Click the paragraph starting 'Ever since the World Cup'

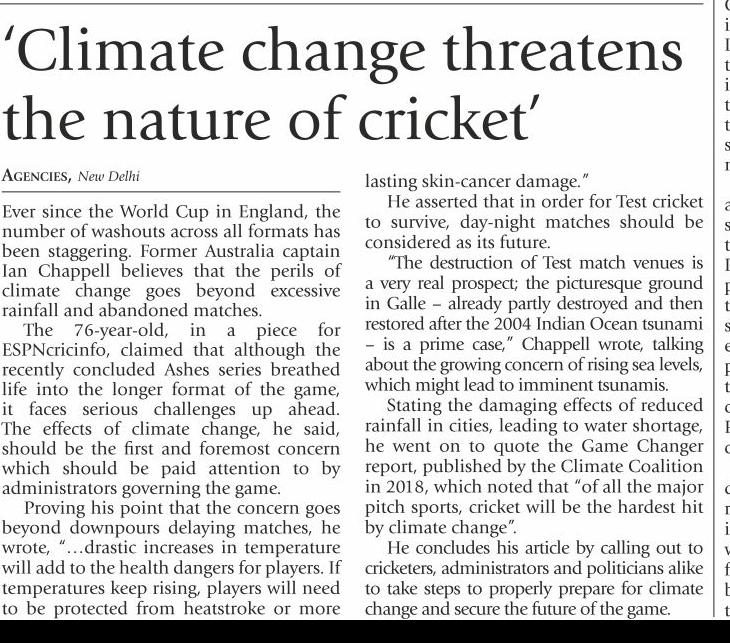(171, 262)
